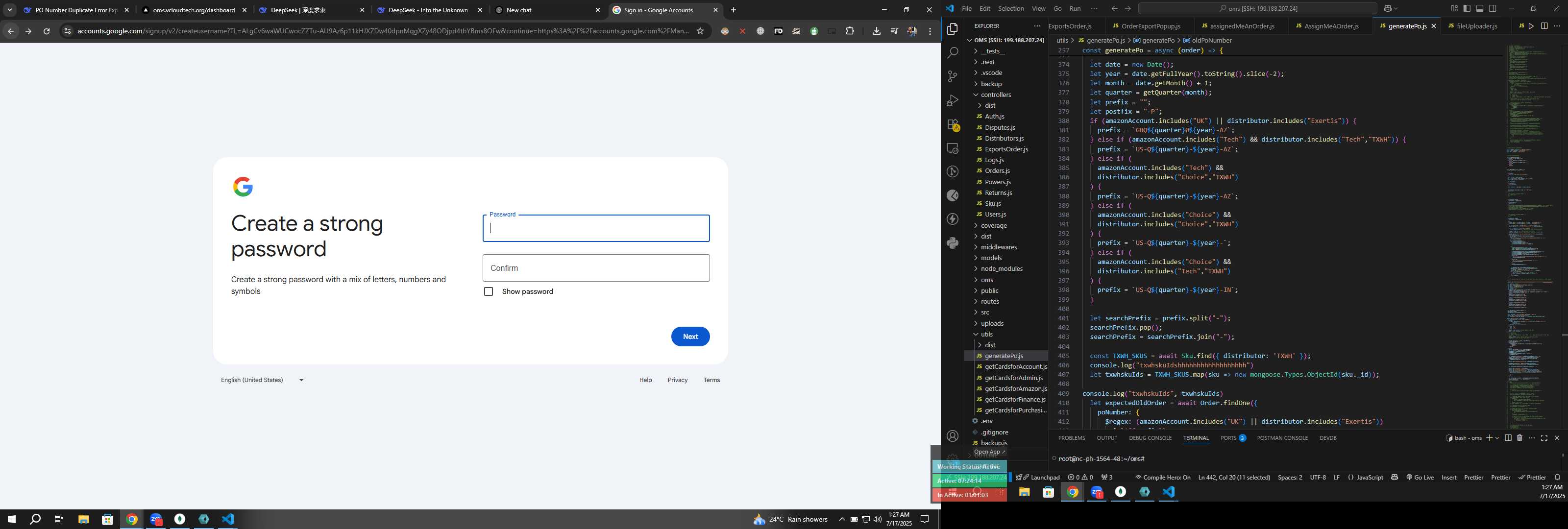
Task: Switch to PORTS panel tab
Action: point(1233,438)
